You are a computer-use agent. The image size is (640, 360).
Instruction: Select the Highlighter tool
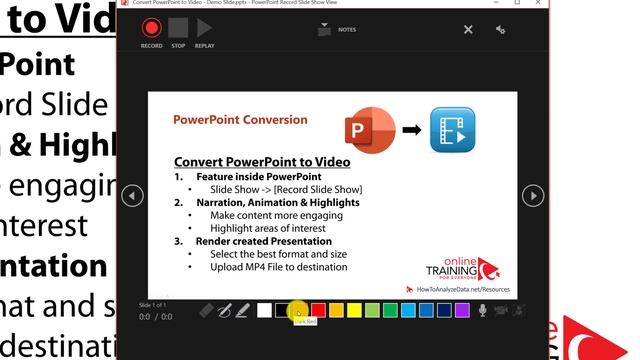pos(243,311)
